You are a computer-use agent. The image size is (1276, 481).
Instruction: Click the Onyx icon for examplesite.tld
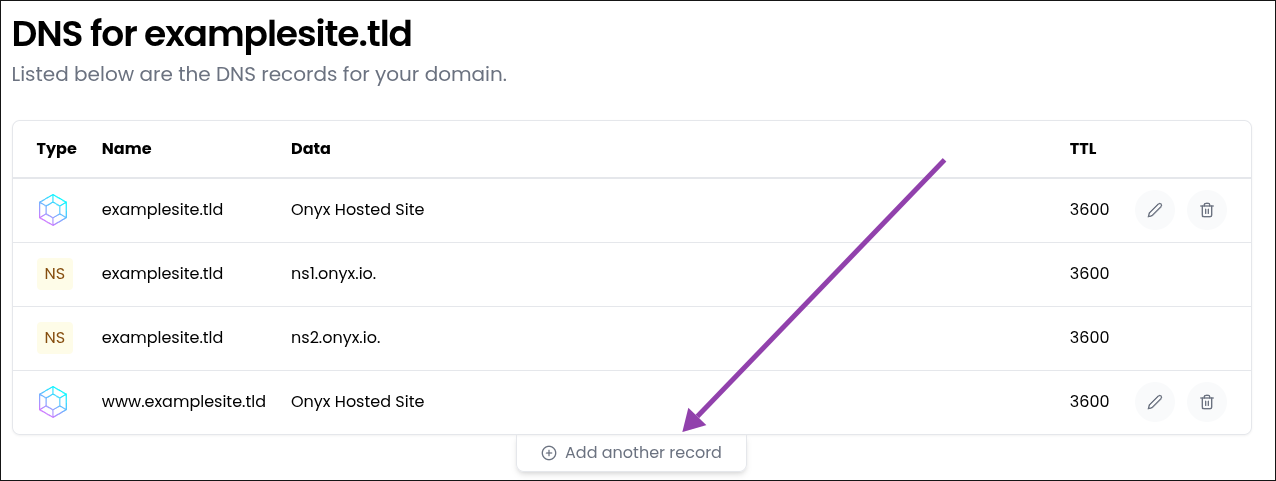pos(53,210)
